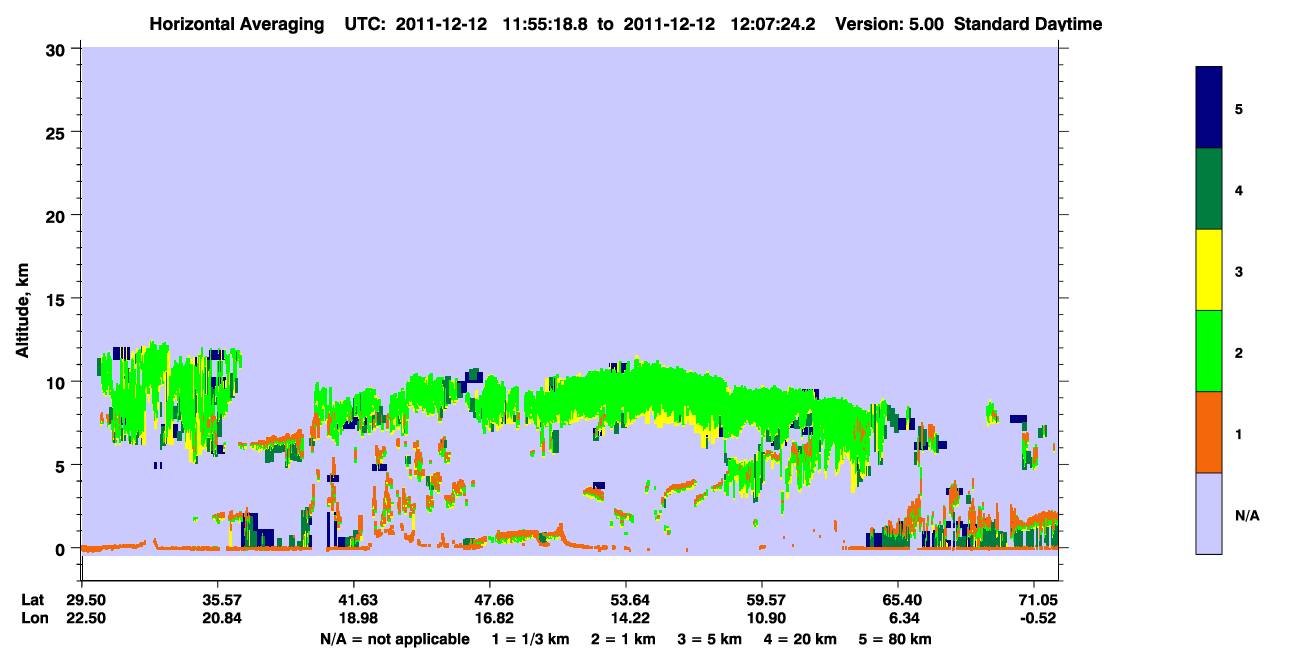Click legend text '2 = 1 km'

point(623,639)
